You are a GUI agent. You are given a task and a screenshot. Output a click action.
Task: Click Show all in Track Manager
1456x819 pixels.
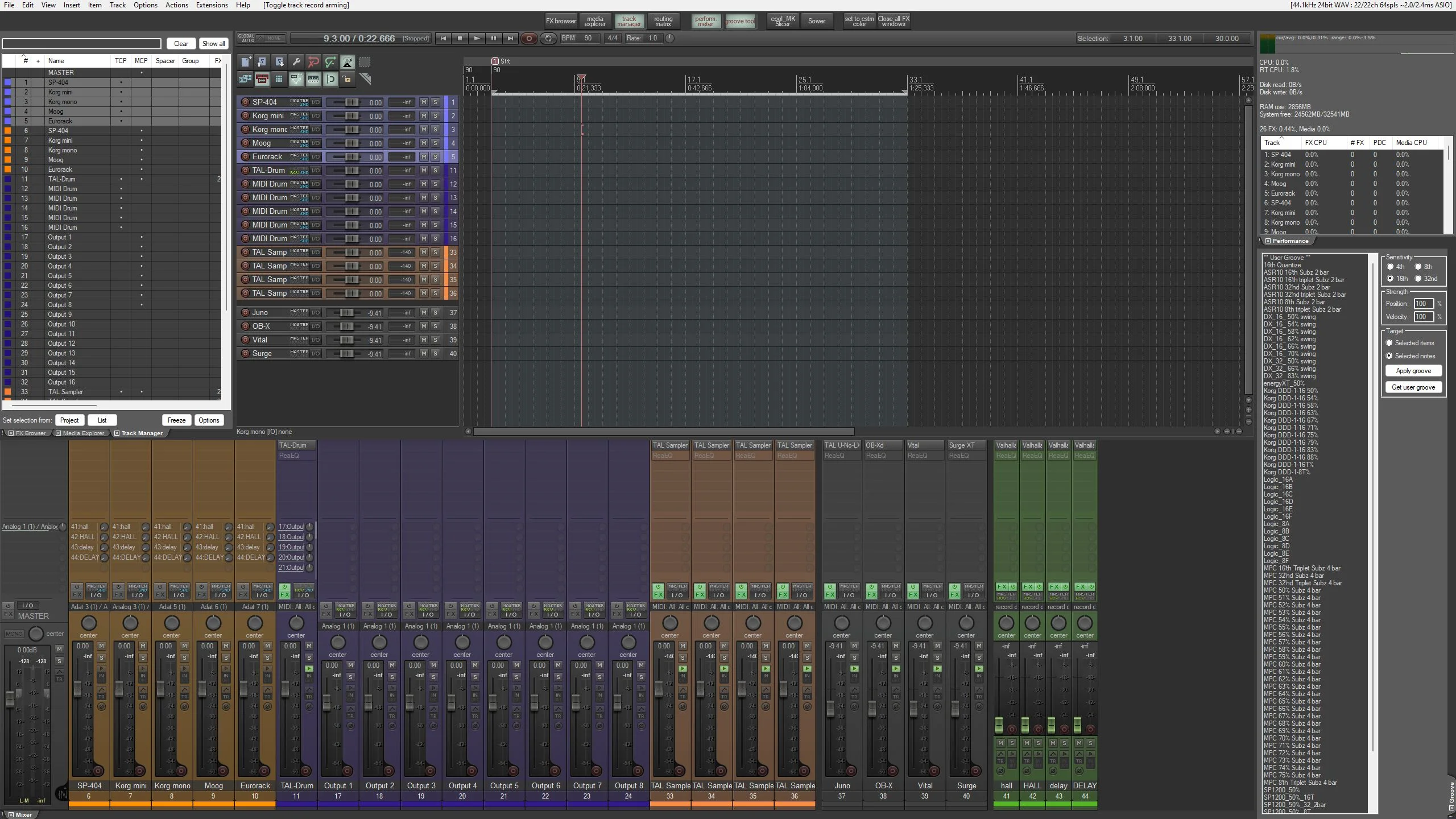(213, 44)
